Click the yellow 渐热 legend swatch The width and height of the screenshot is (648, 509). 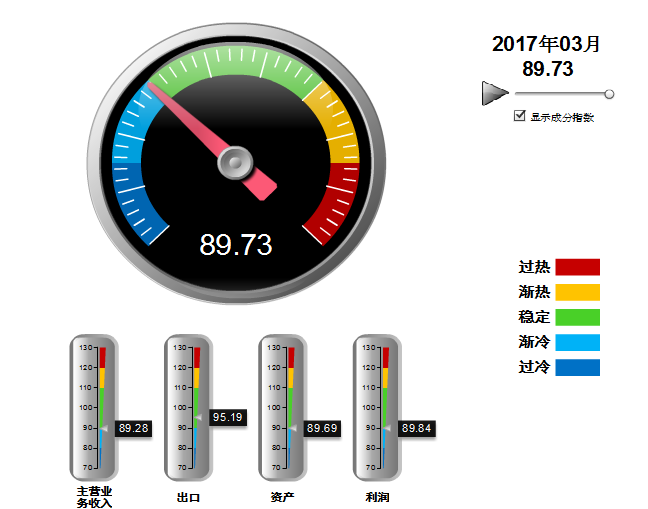click(577, 292)
